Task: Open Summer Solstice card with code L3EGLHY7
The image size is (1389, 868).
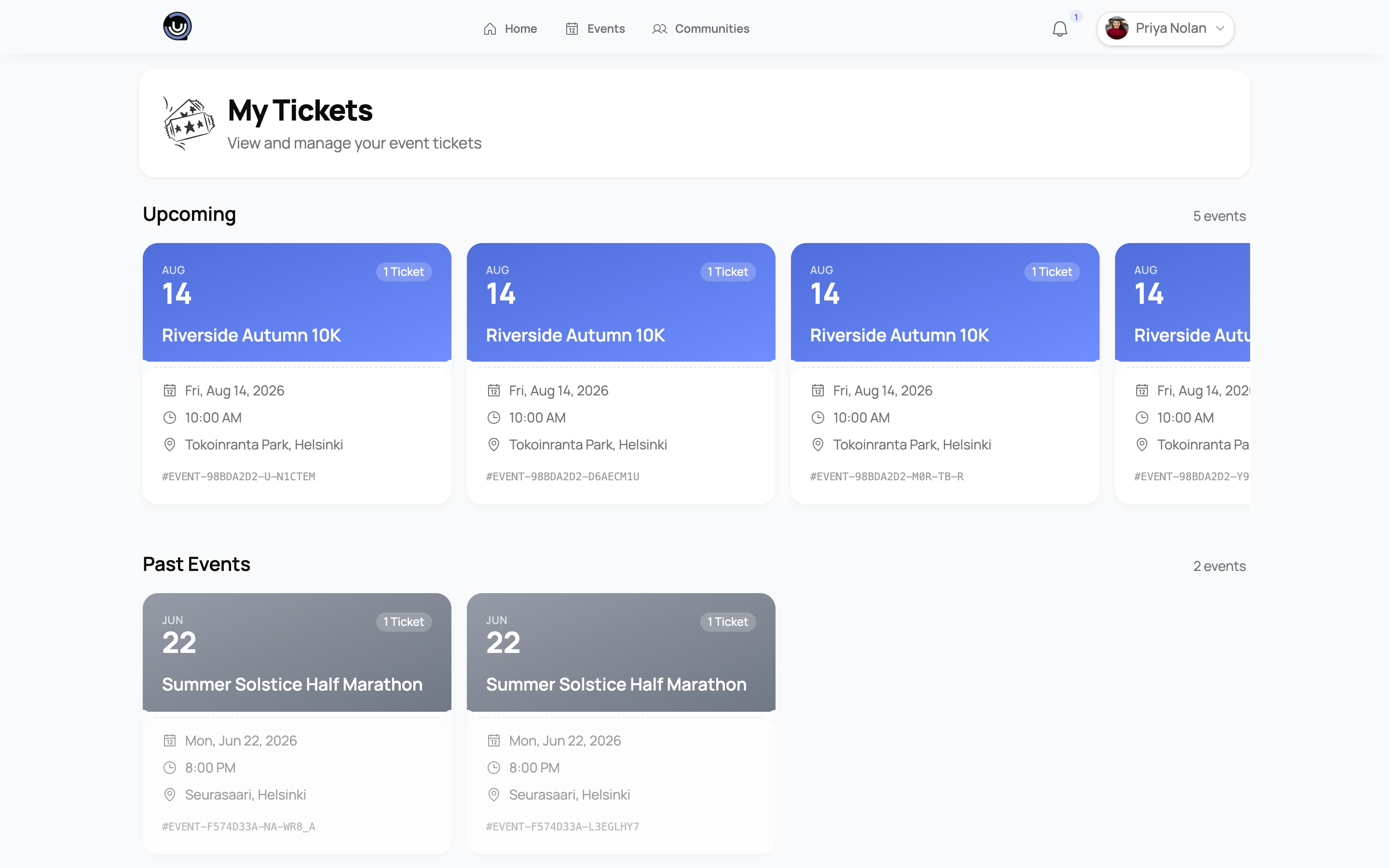Action: (621, 723)
